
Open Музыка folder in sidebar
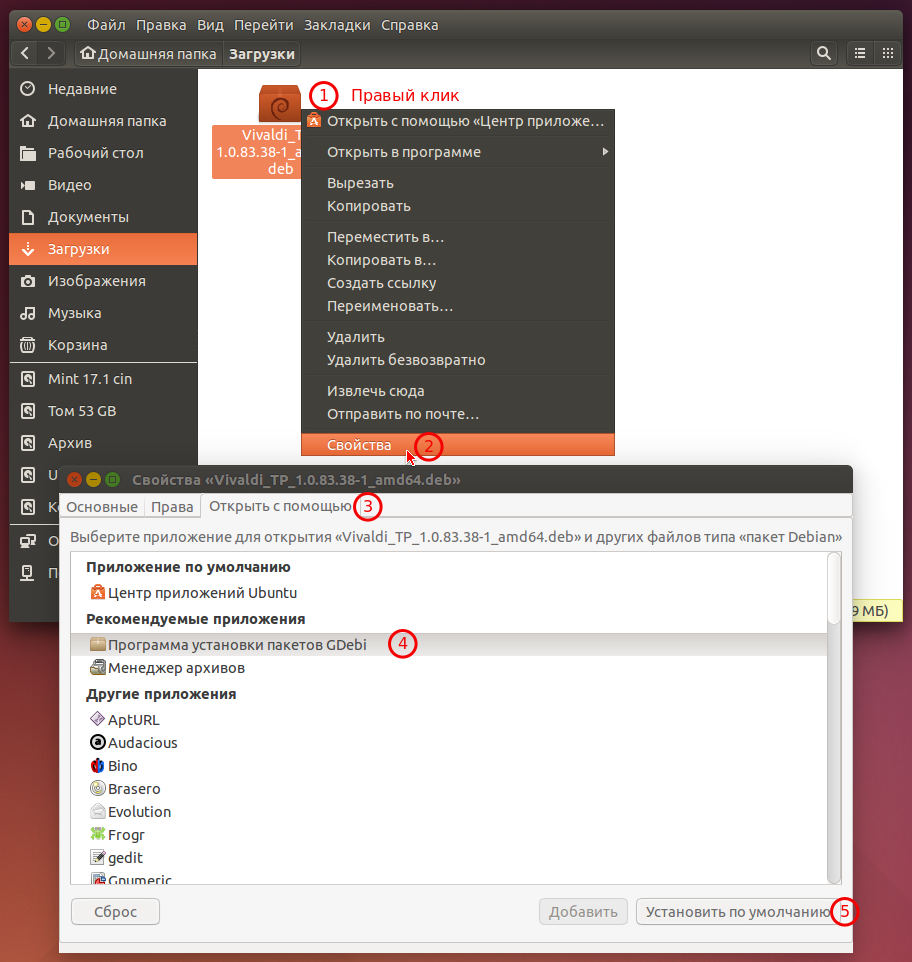click(103, 313)
